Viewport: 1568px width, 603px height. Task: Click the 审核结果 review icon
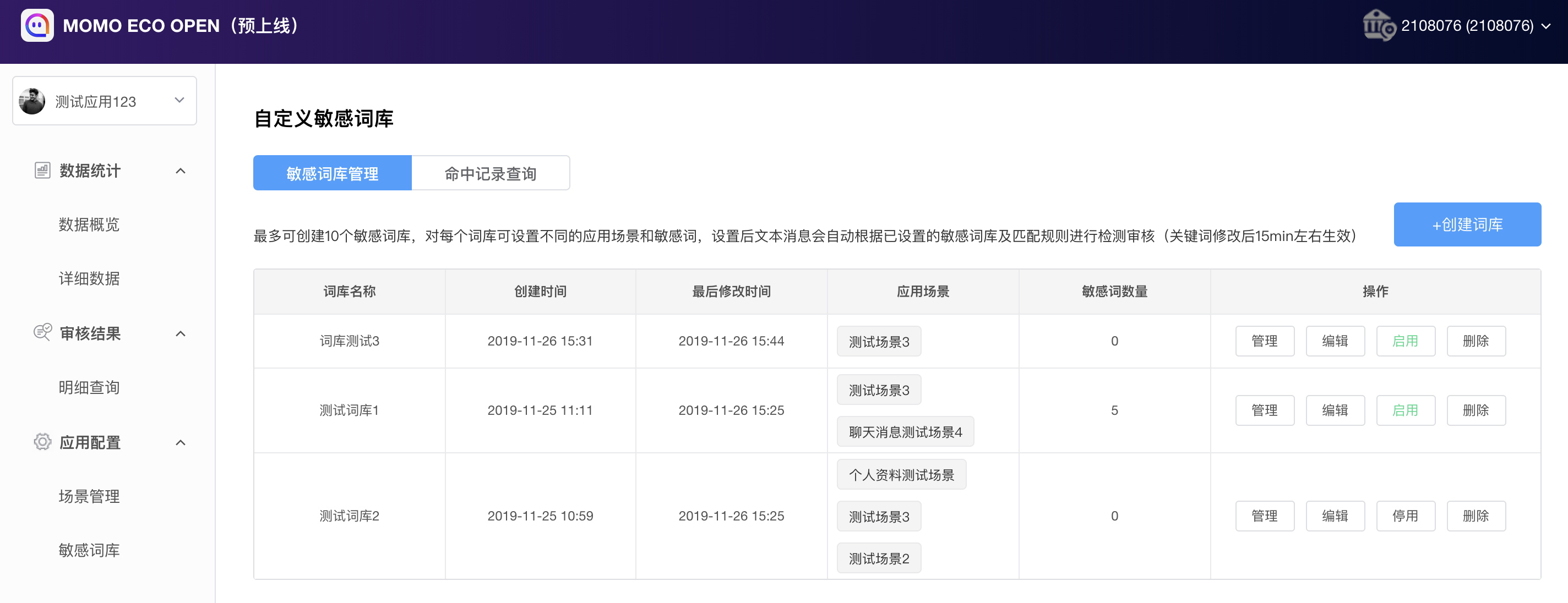tap(42, 333)
